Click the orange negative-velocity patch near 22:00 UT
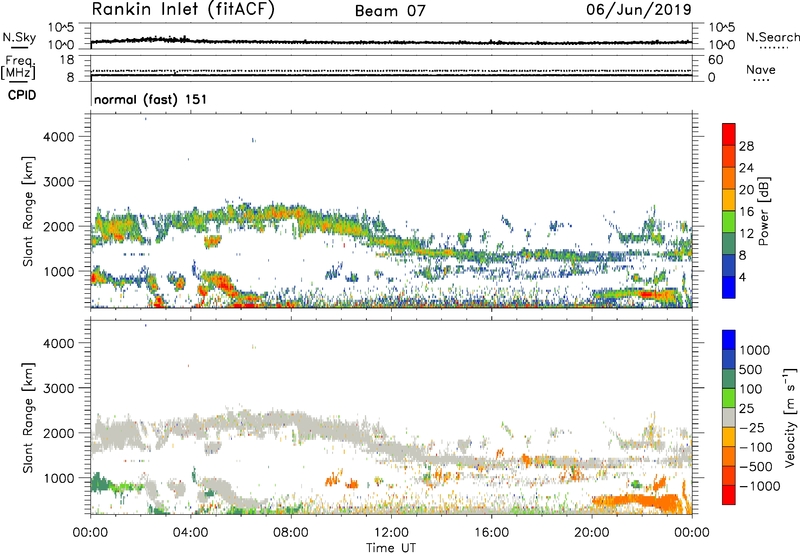 [x=638, y=501]
